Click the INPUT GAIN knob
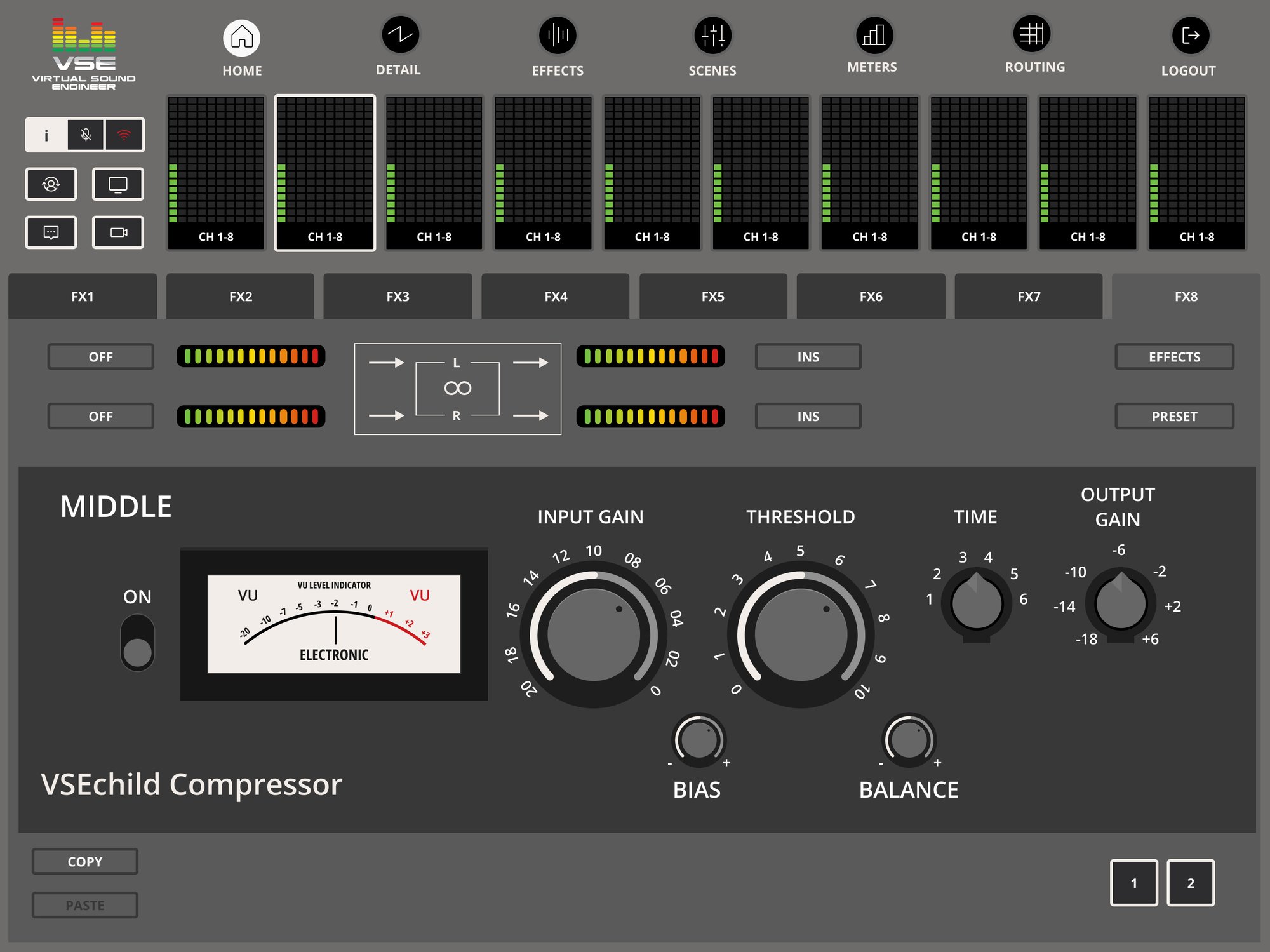 pos(593,634)
